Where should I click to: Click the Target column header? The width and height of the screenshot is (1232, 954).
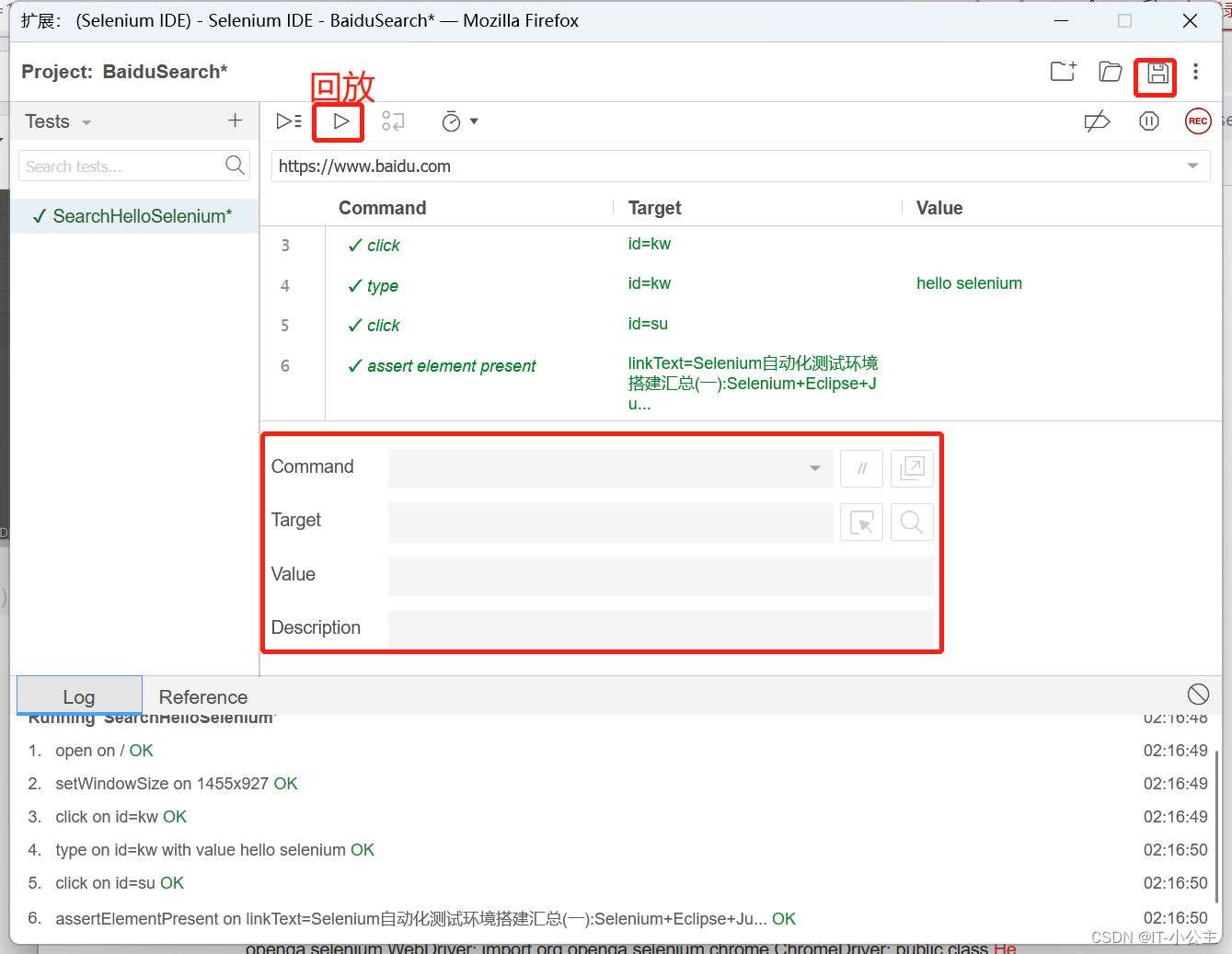654,208
